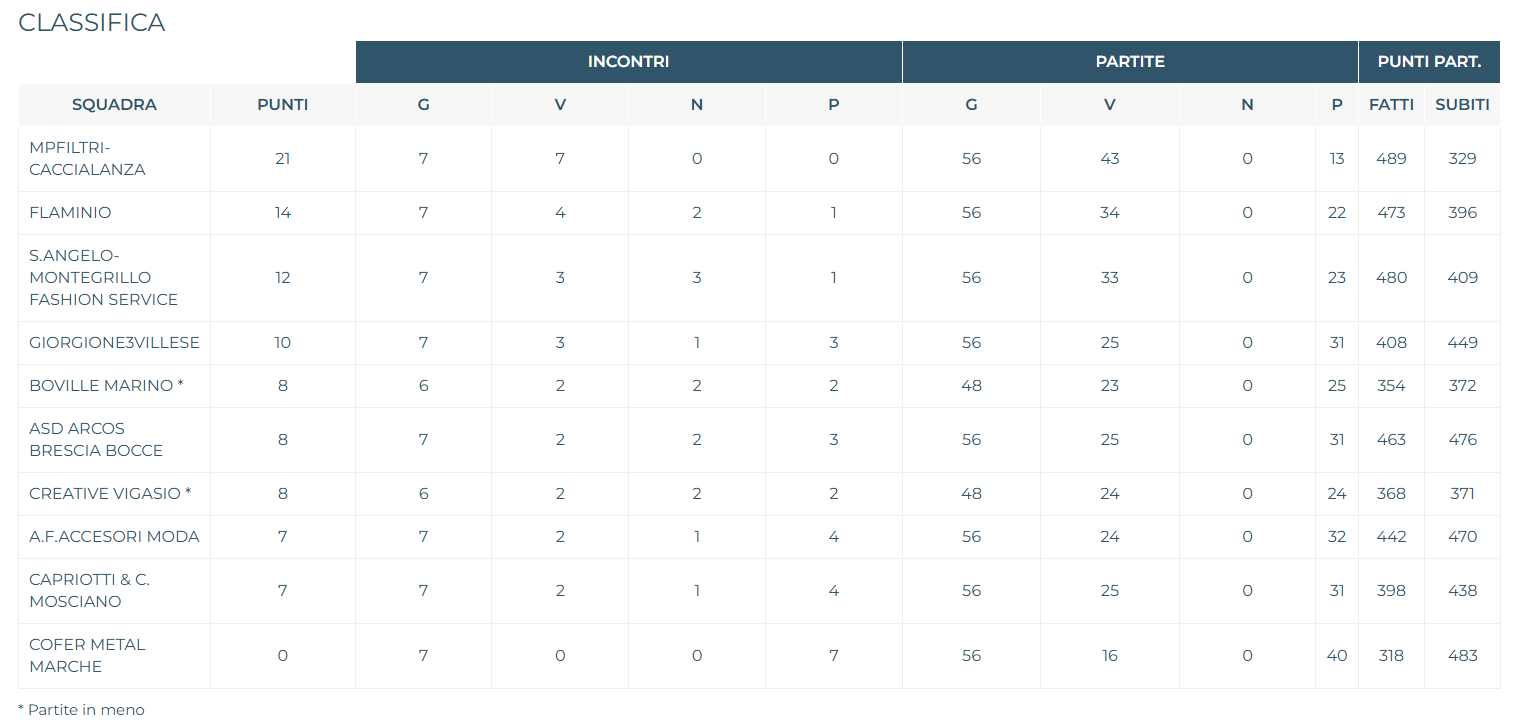Click partite won value 23 for BOVILLE MARINO
Viewport: 1537px width, 727px height.
[x=1110, y=386]
